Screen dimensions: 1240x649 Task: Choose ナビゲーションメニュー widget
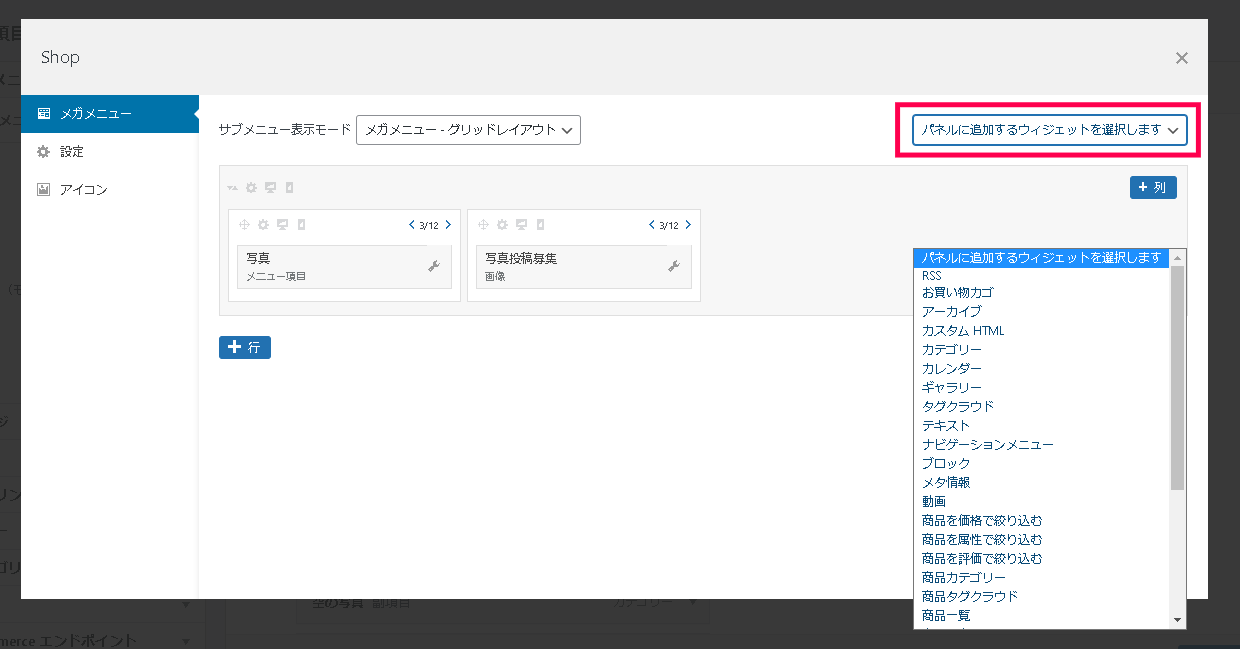[x=1041, y=445]
